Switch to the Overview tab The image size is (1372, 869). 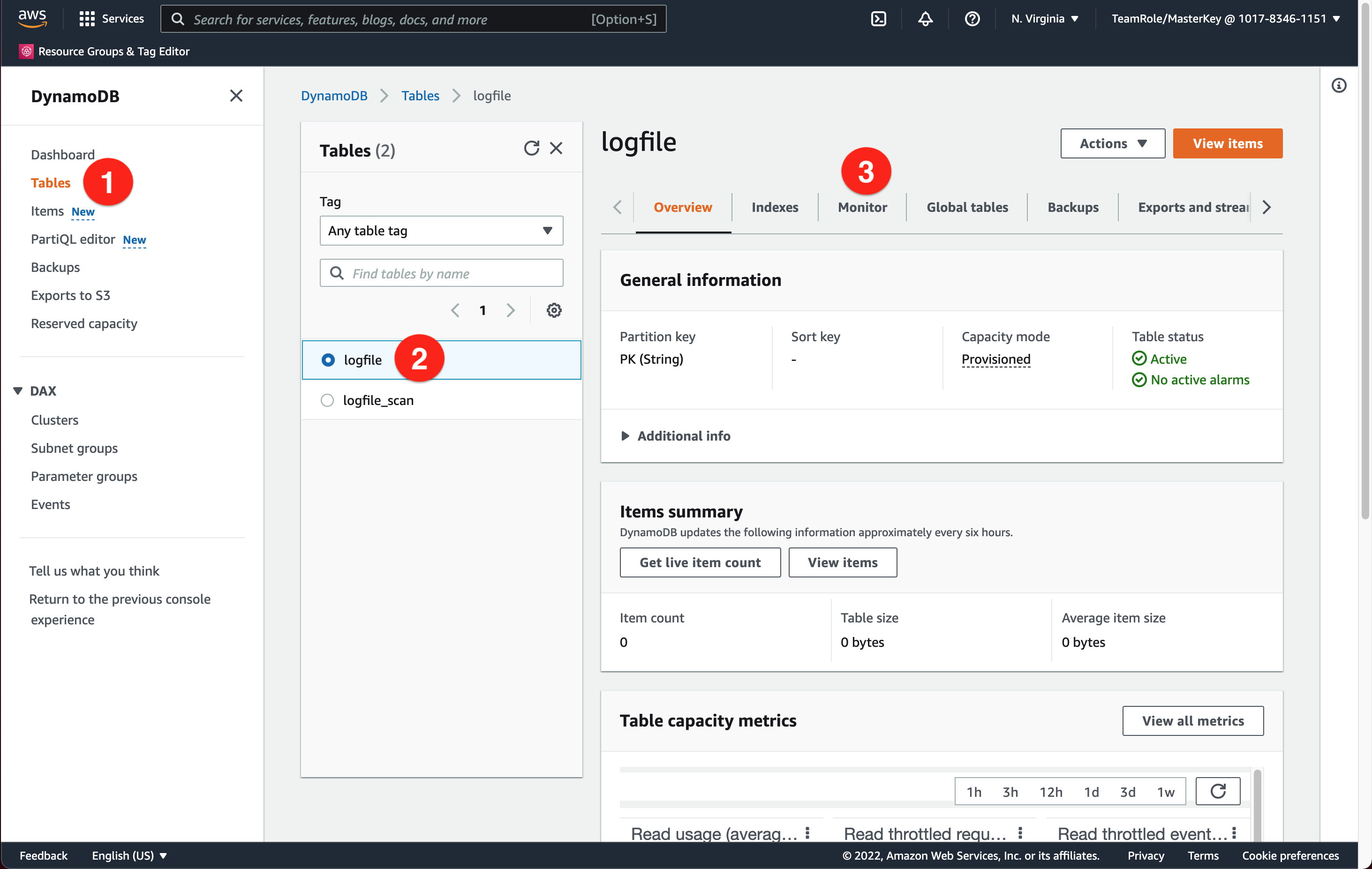pos(683,207)
